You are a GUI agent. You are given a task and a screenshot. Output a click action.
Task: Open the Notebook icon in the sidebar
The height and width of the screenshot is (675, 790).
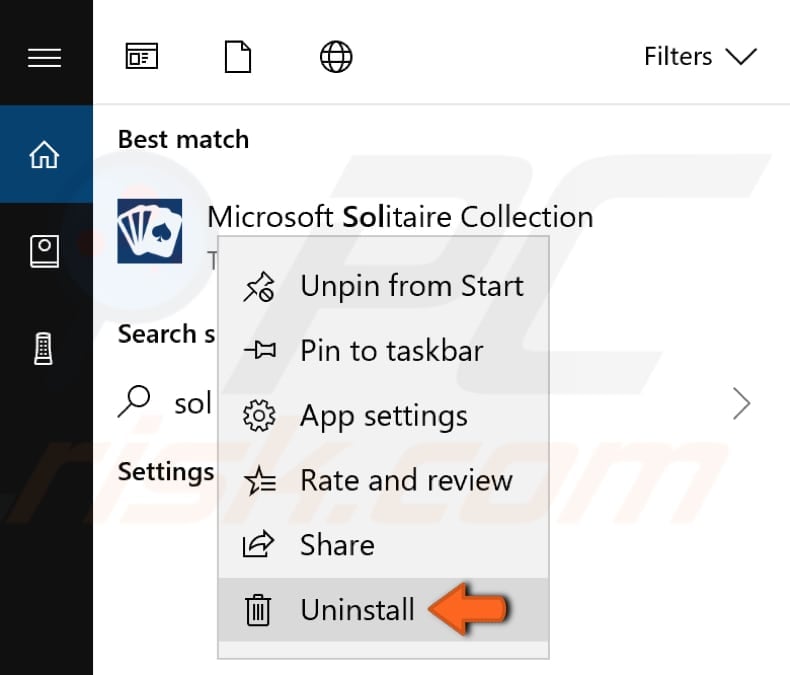pos(44,251)
